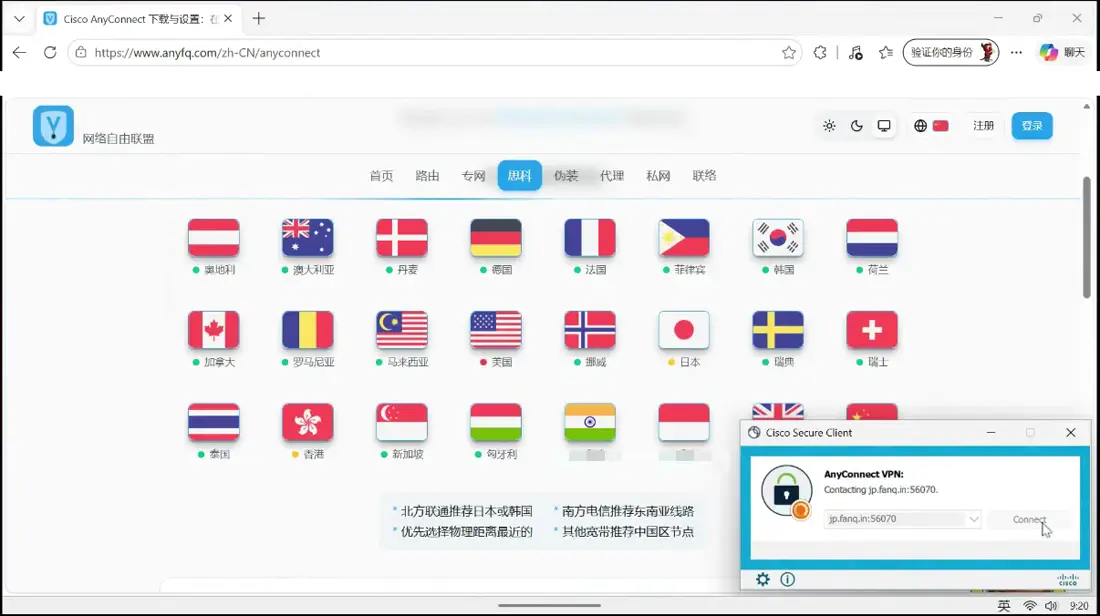Choose the Malaysia (马来西亚) flag
The width and height of the screenshot is (1100, 616).
point(401,330)
